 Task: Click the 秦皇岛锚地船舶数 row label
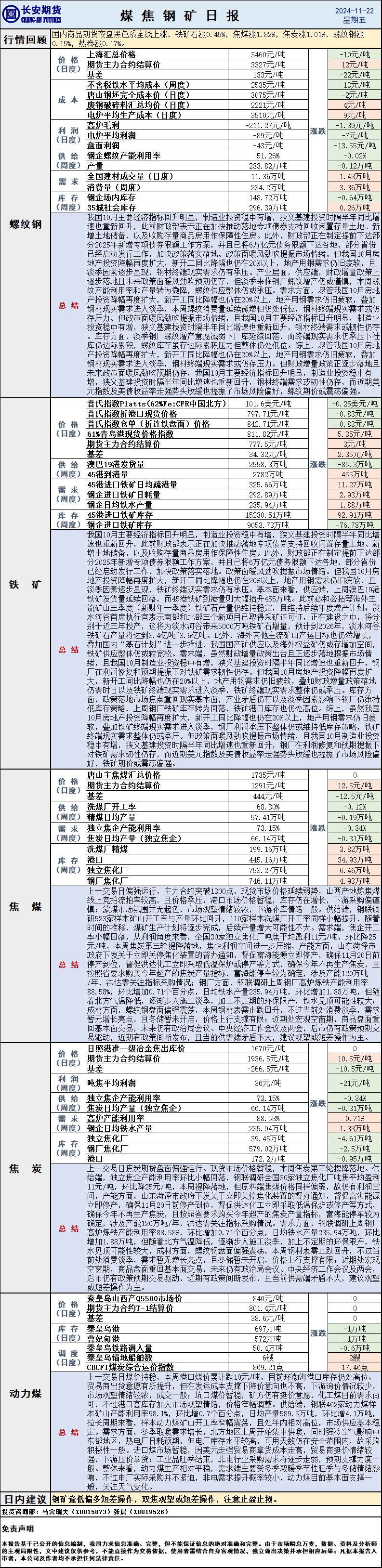pyautogui.click(x=120, y=1358)
